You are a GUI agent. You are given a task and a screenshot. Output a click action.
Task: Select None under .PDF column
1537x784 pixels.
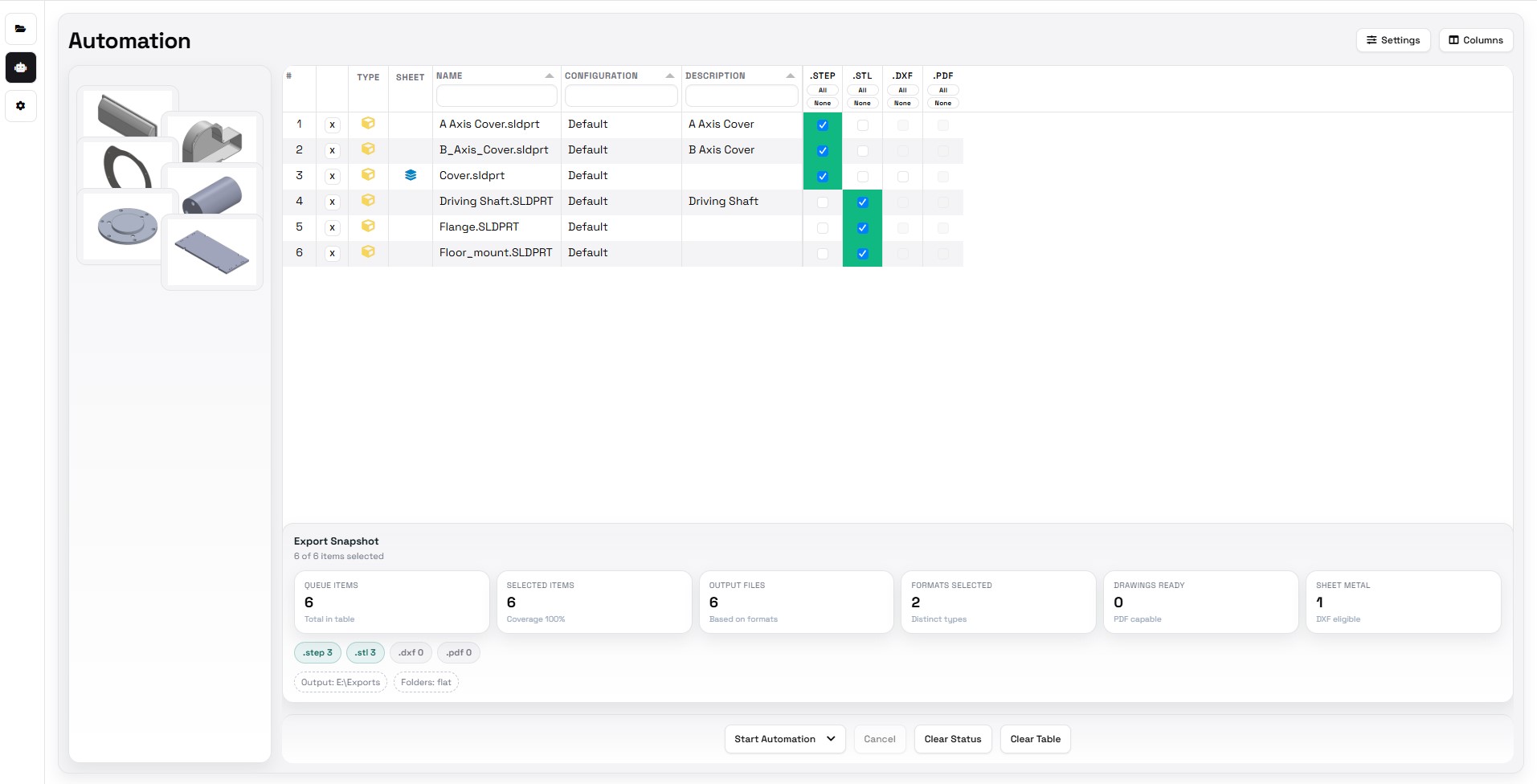[x=943, y=103]
